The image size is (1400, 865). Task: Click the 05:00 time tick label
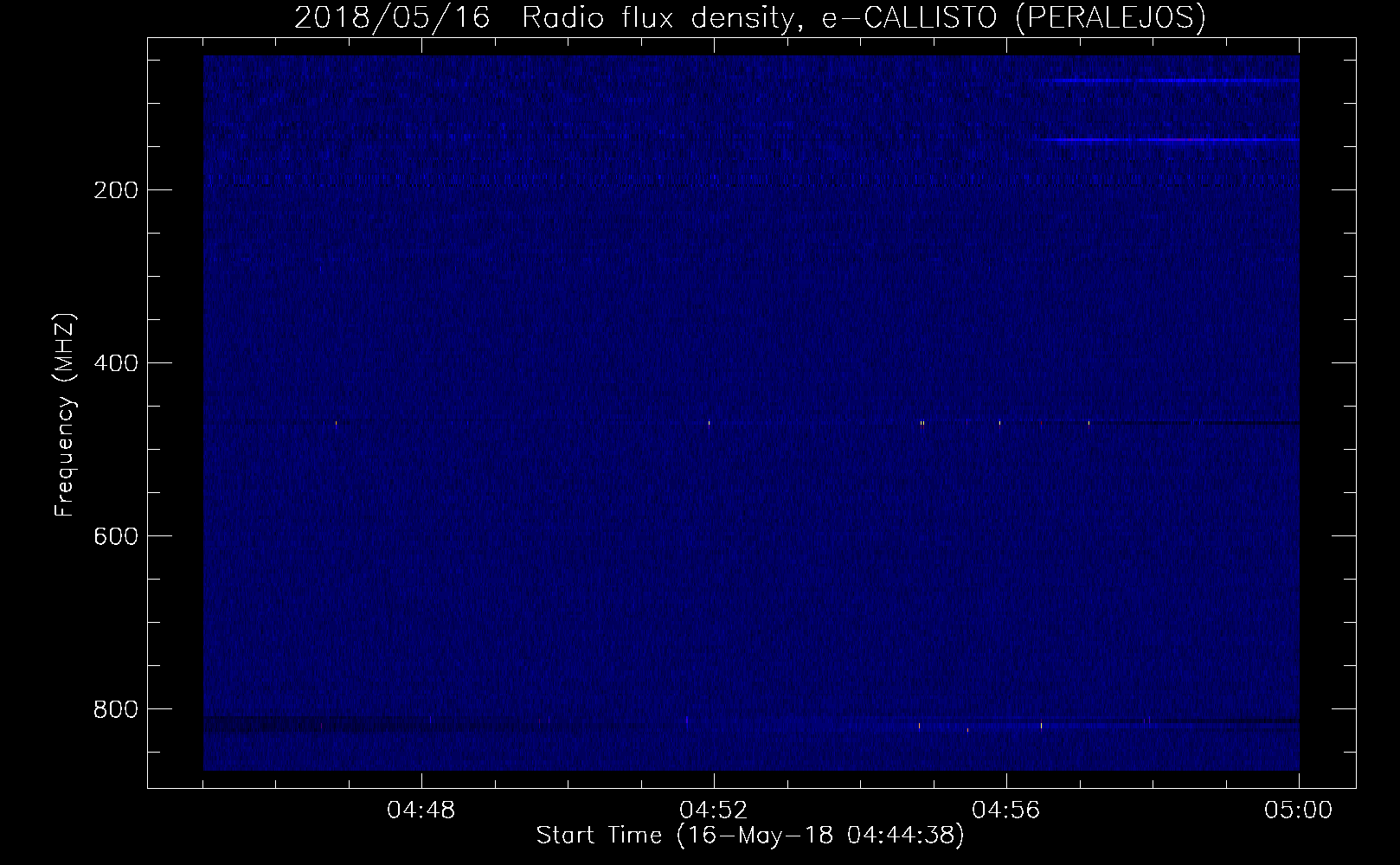1299,811
